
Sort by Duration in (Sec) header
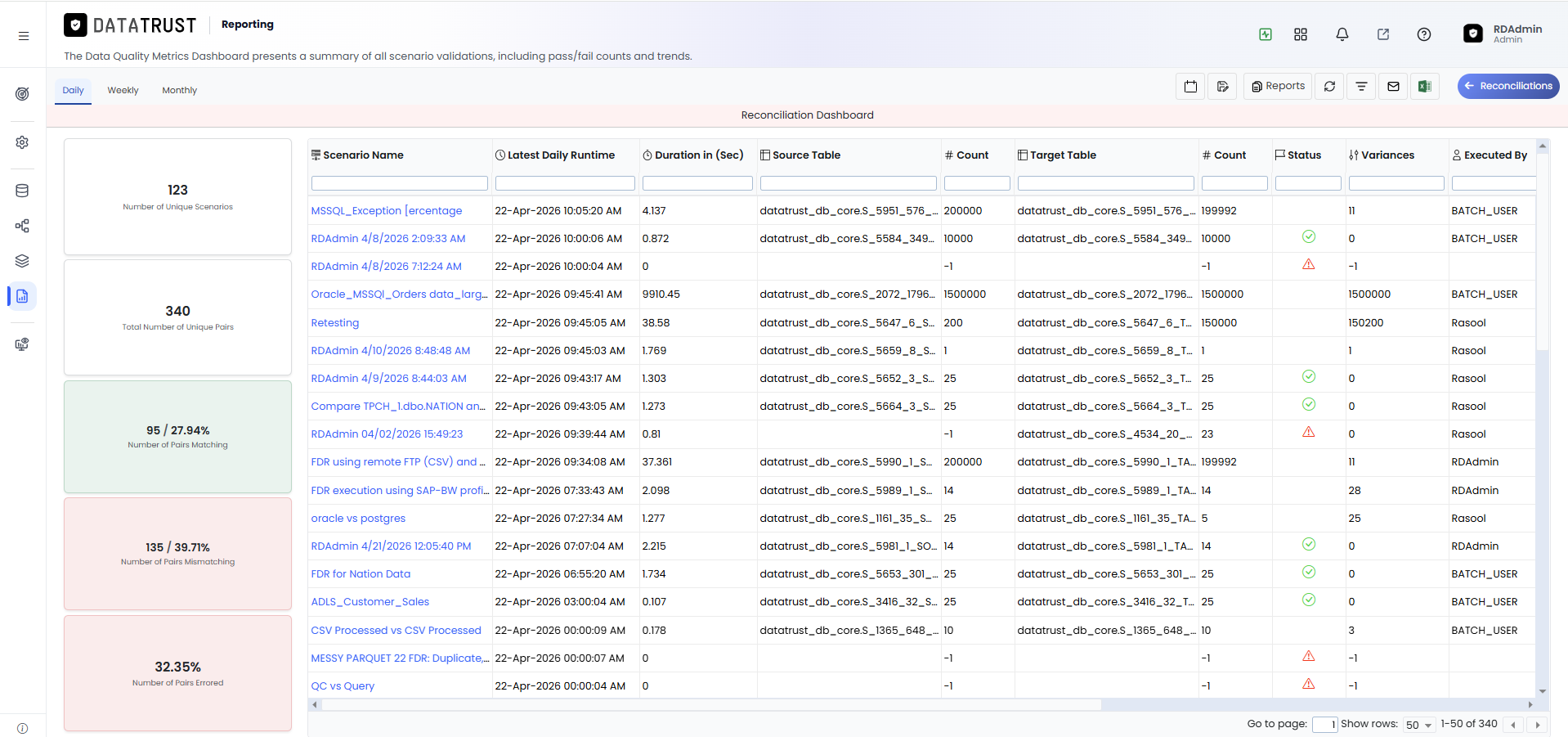(699, 155)
